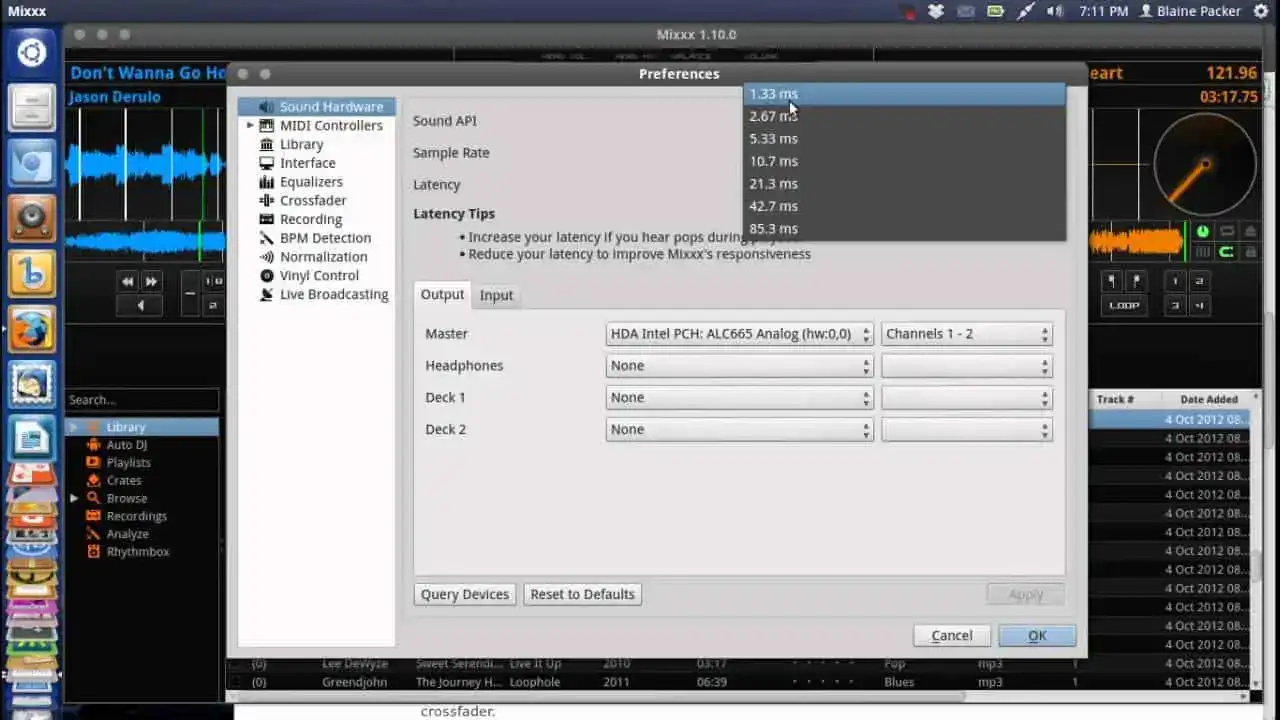
Task: Choose 42.7 ms latency option
Action: (x=904, y=206)
